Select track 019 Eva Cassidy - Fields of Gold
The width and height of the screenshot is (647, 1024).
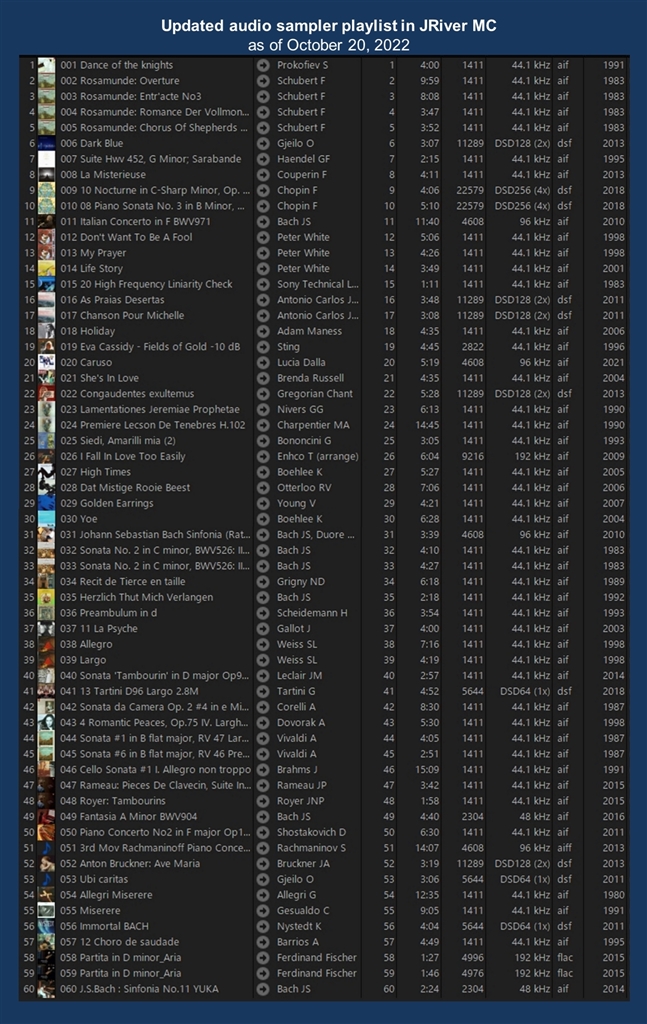point(150,347)
